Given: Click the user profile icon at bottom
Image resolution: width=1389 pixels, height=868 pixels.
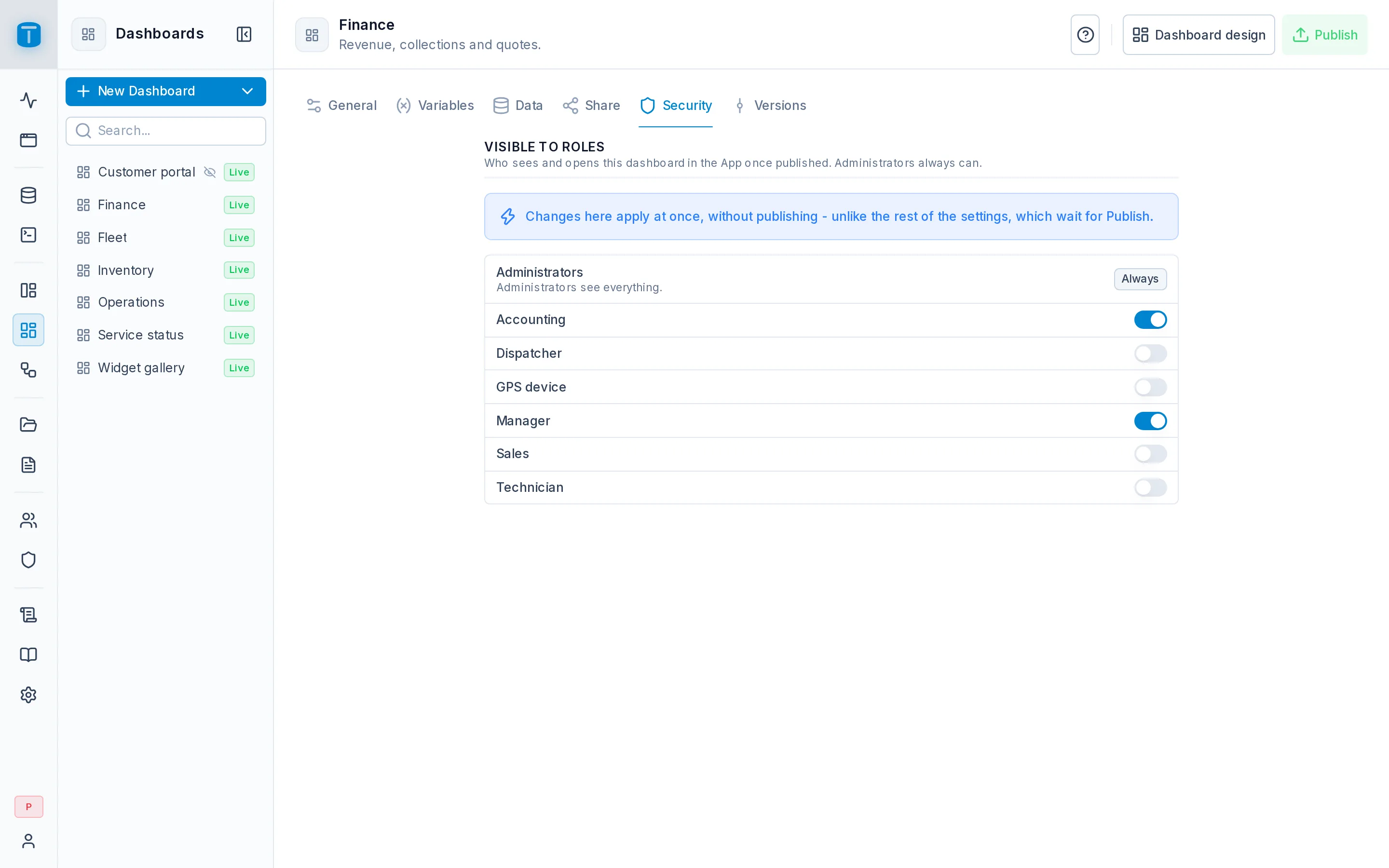Looking at the screenshot, I should [28, 841].
